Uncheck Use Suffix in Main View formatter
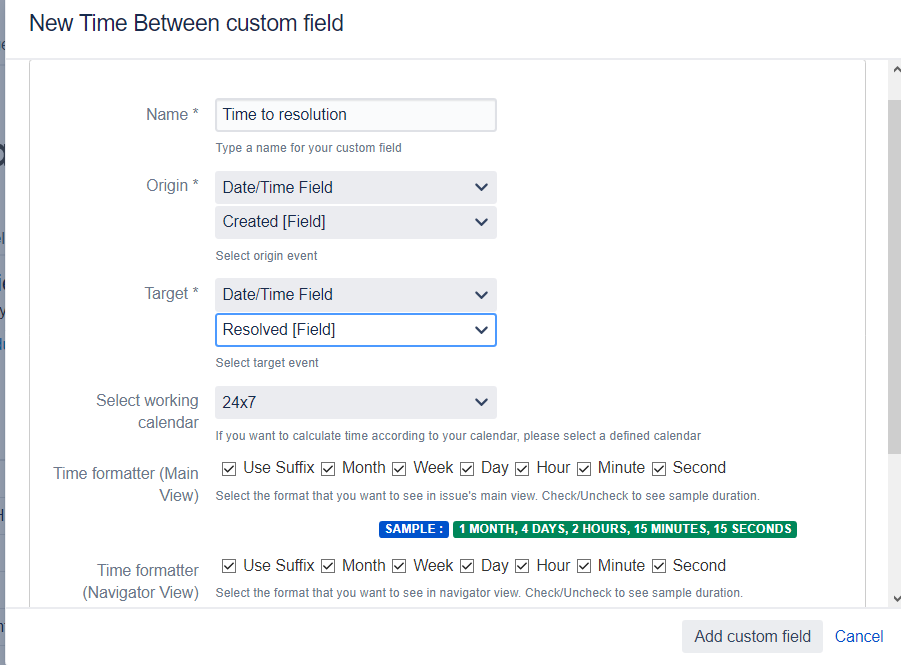 tap(229, 468)
